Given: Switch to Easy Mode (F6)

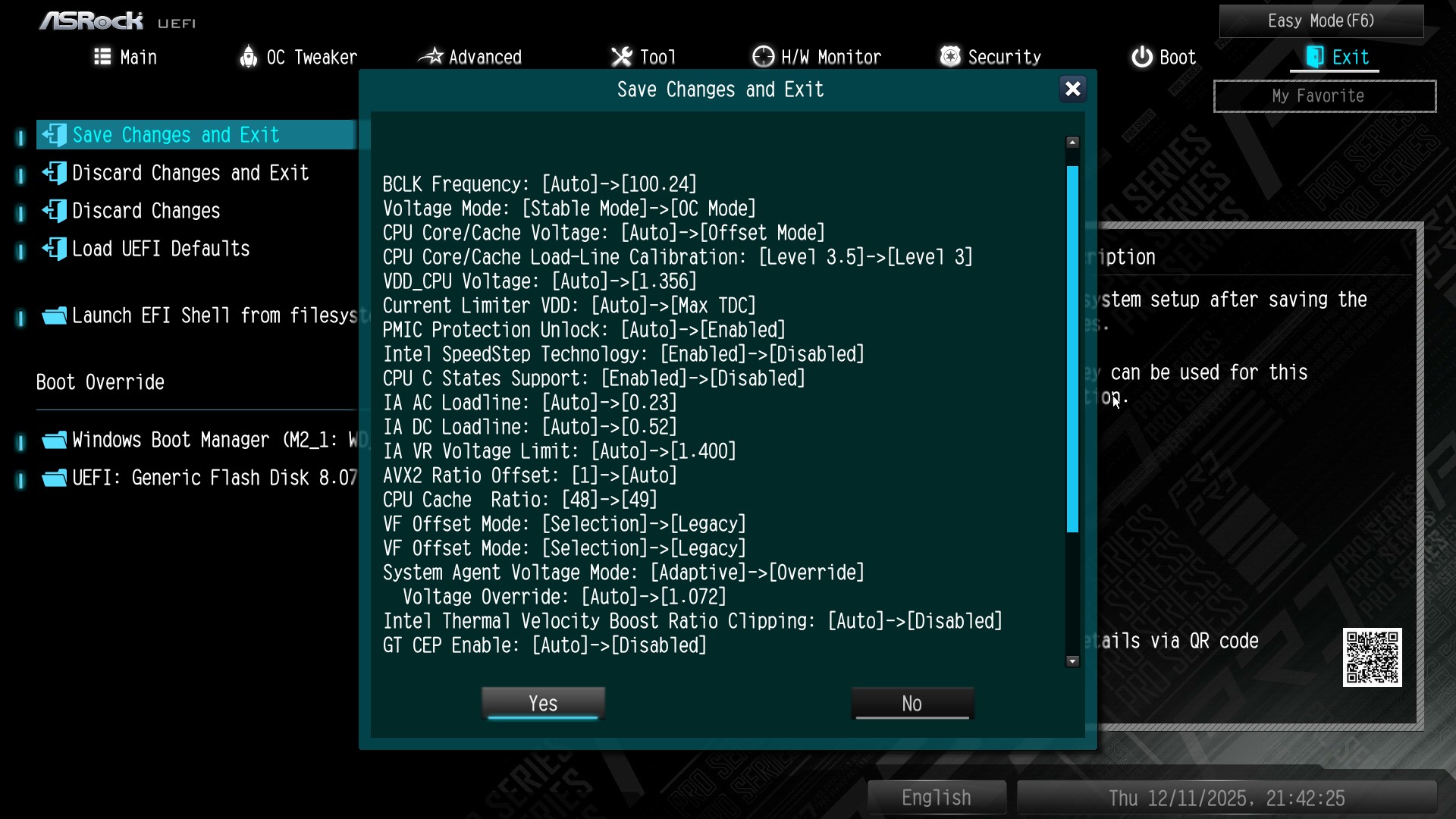Looking at the screenshot, I should (x=1321, y=21).
